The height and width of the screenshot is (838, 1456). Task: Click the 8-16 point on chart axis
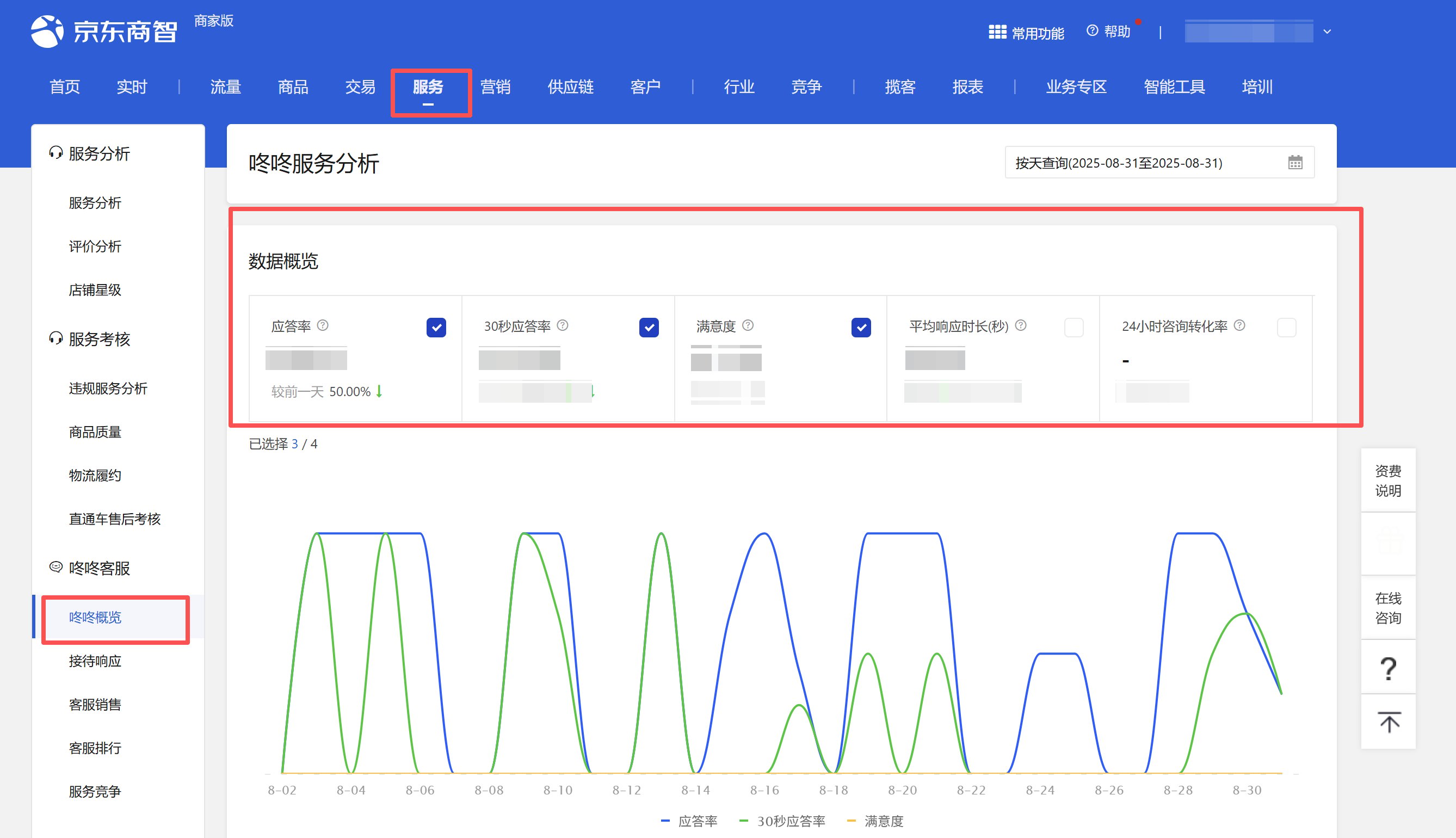[x=764, y=790]
